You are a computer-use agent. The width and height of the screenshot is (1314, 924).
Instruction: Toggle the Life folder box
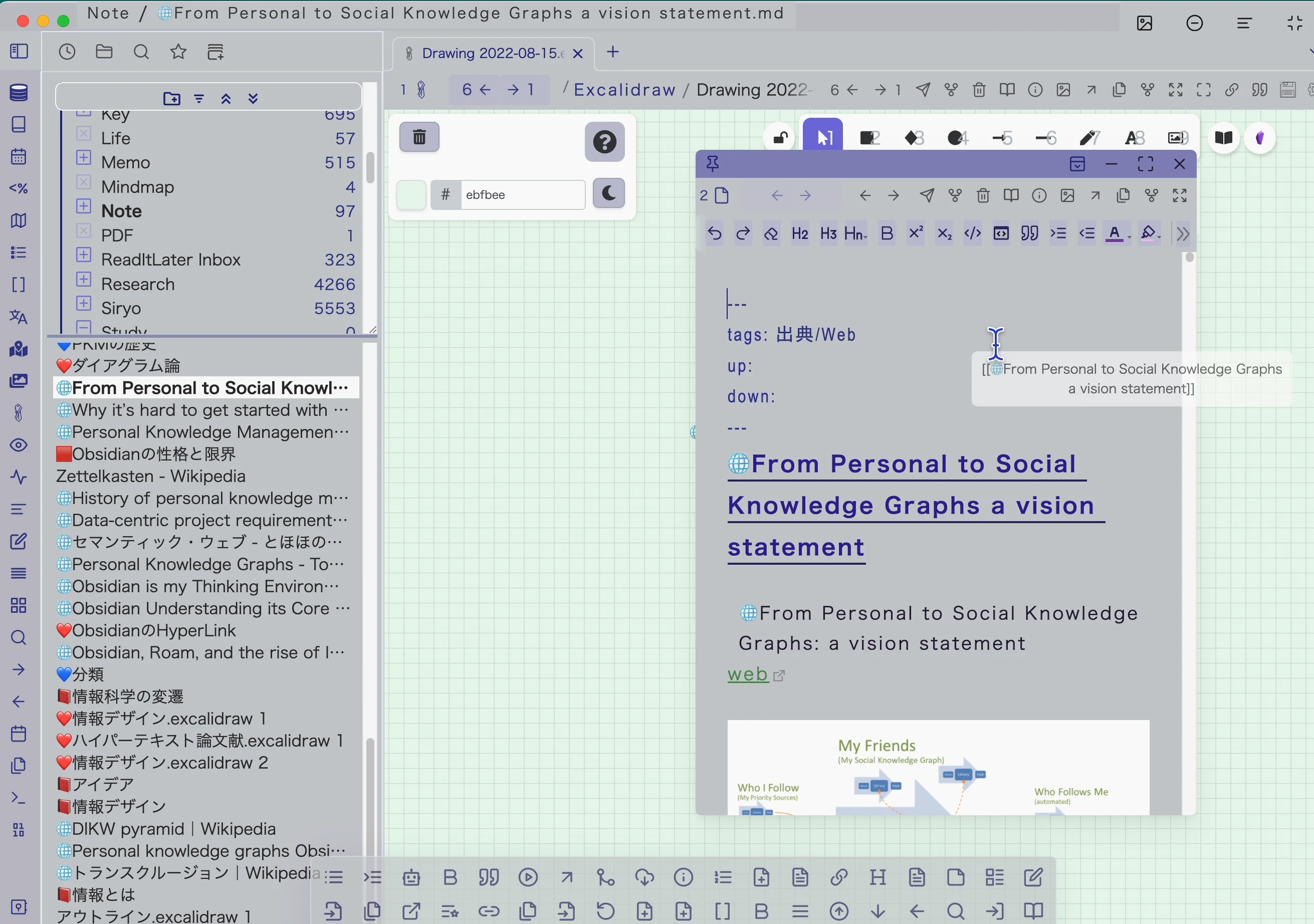tap(84, 133)
